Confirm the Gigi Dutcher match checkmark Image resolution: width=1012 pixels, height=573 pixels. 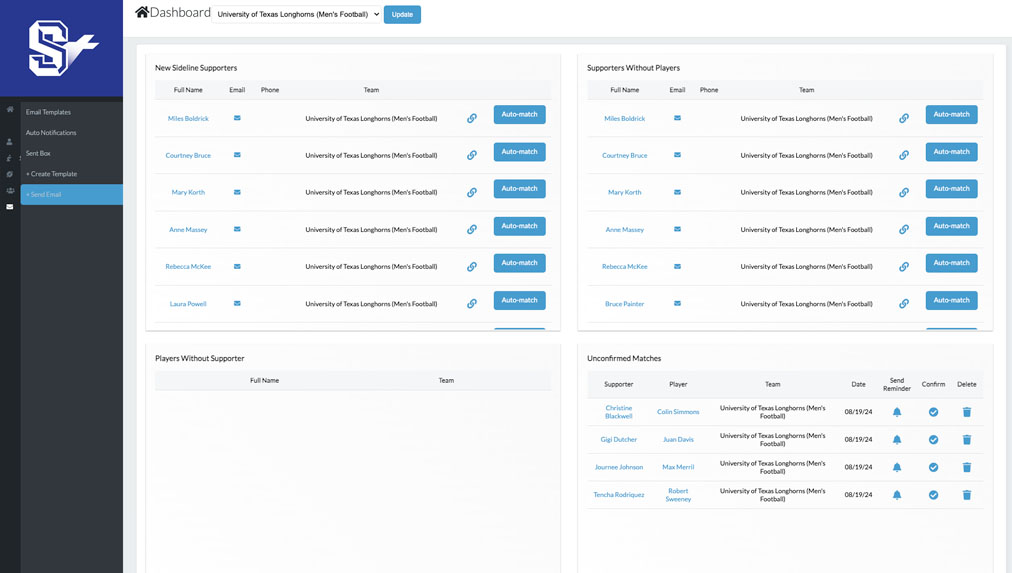[933, 440]
